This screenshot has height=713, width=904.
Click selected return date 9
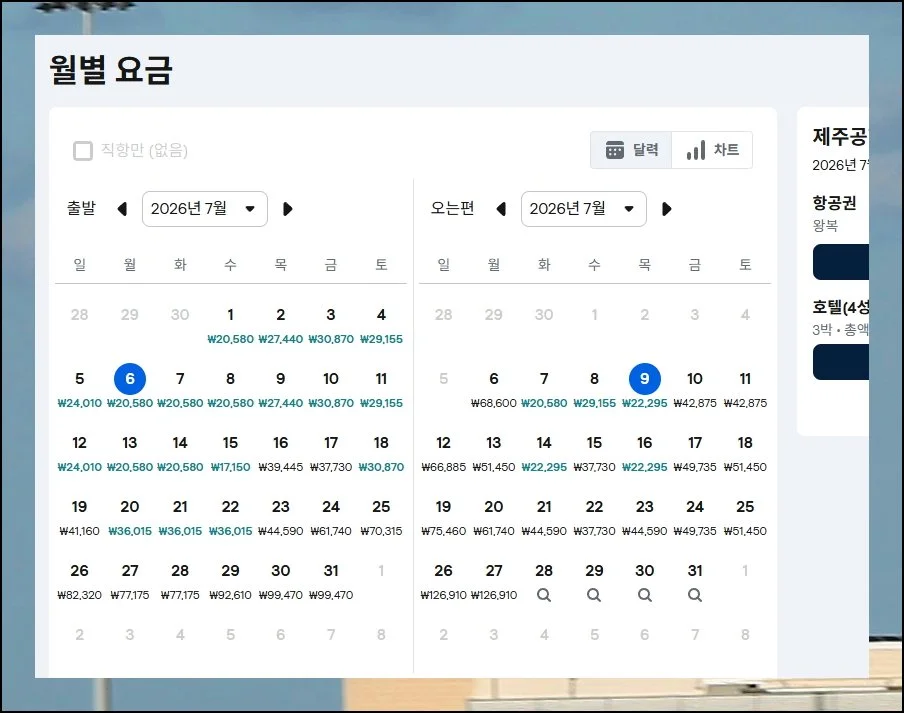pos(644,379)
